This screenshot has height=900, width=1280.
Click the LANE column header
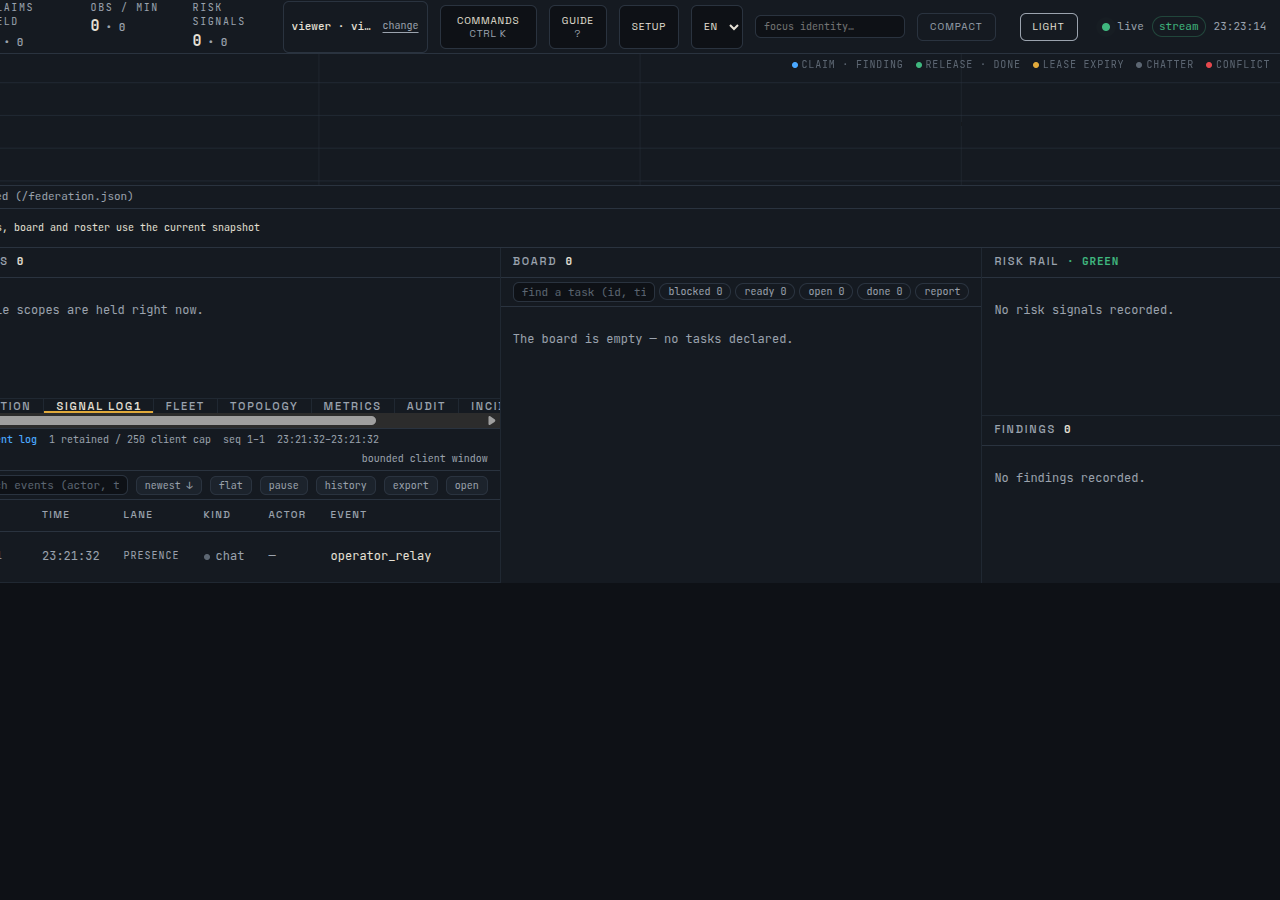tap(138, 515)
